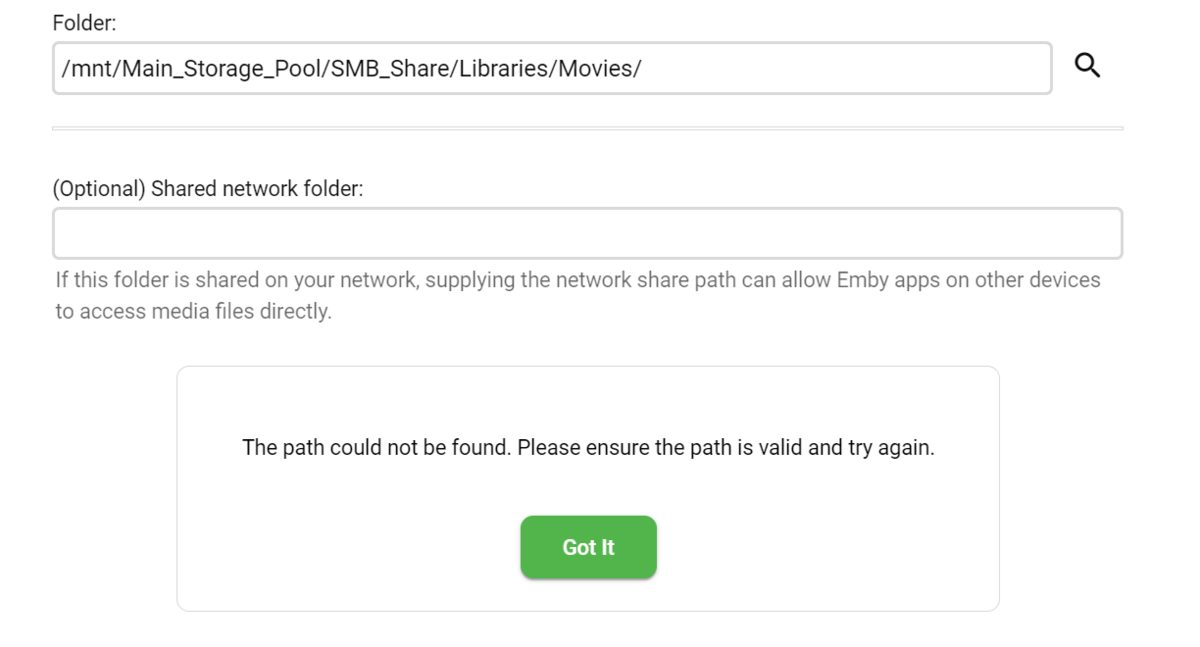Viewport: 1200px width, 647px height.
Task: Click "Shared network folder:" label text
Action: tap(257, 188)
